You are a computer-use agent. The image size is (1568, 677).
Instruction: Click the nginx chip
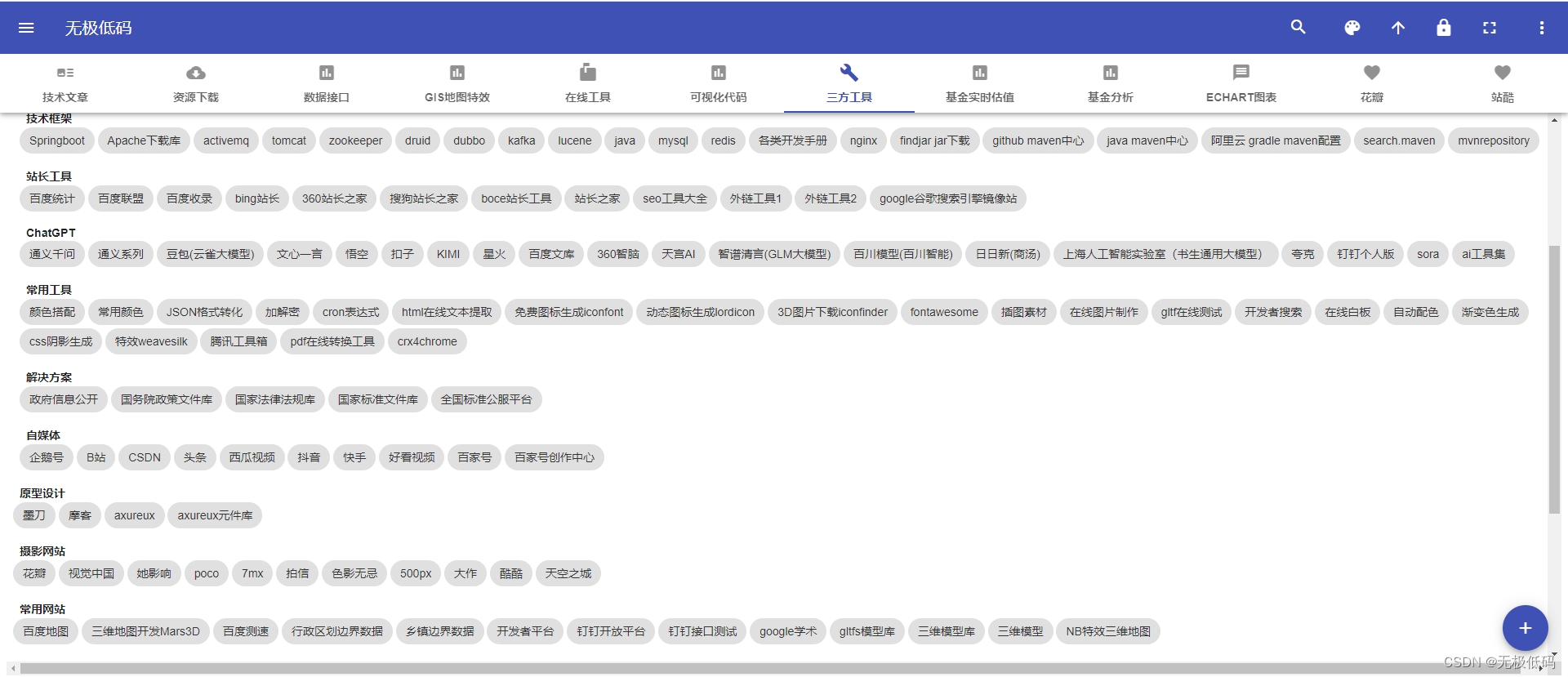click(863, 140)
